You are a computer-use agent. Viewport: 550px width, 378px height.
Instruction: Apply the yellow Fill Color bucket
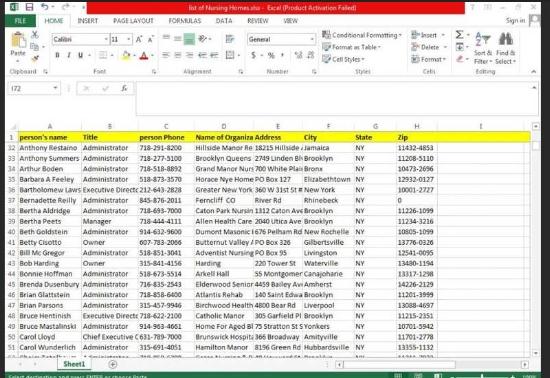126,55
